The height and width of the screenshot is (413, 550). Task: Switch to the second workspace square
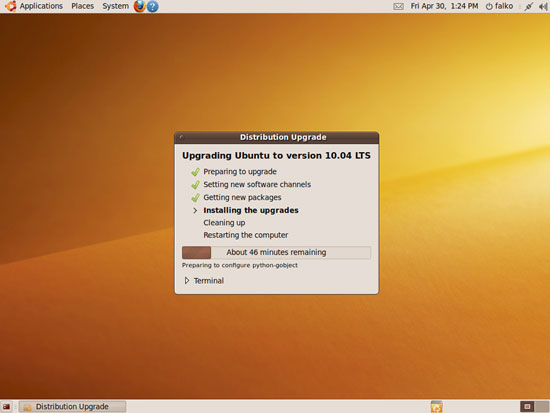(542, 406)
